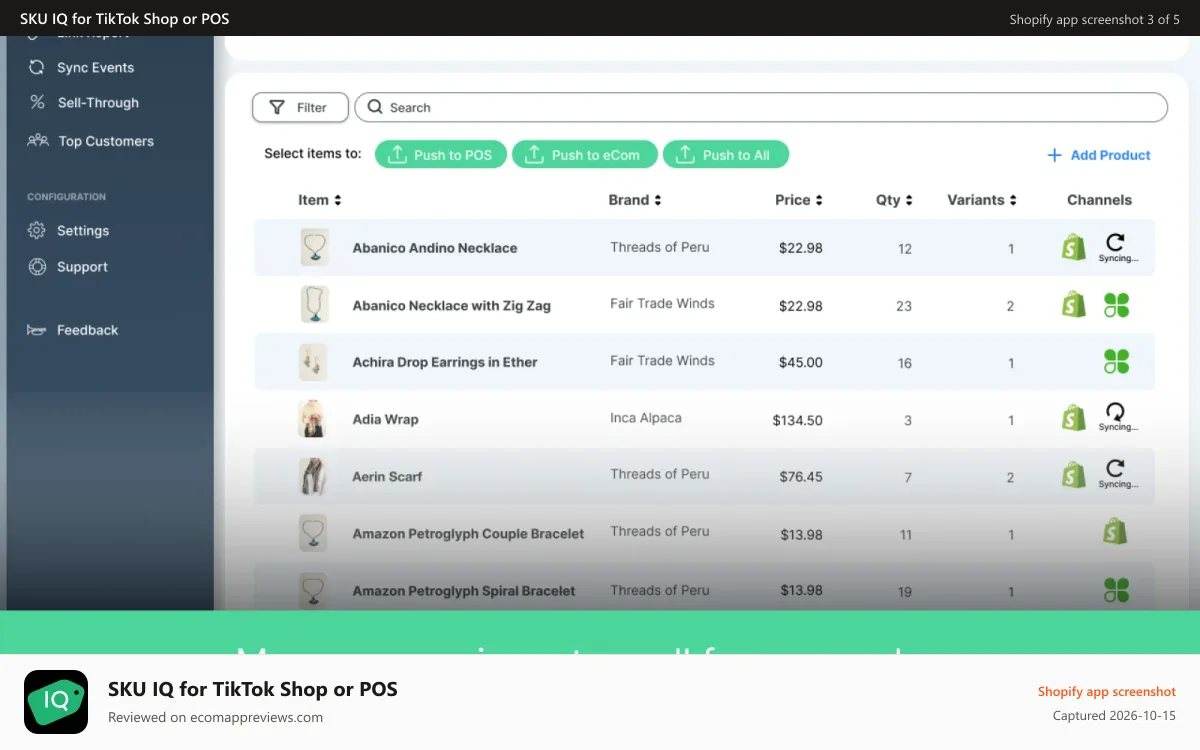Open the Filter button
Image resolution: width=1200 pixels, height=750 pixels.
coord(300,107)
